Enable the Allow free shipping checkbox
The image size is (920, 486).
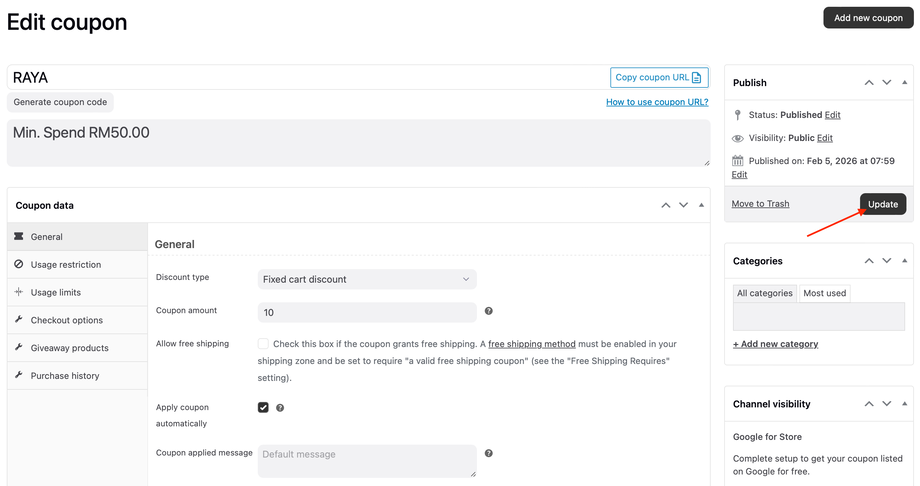point(263,344)
